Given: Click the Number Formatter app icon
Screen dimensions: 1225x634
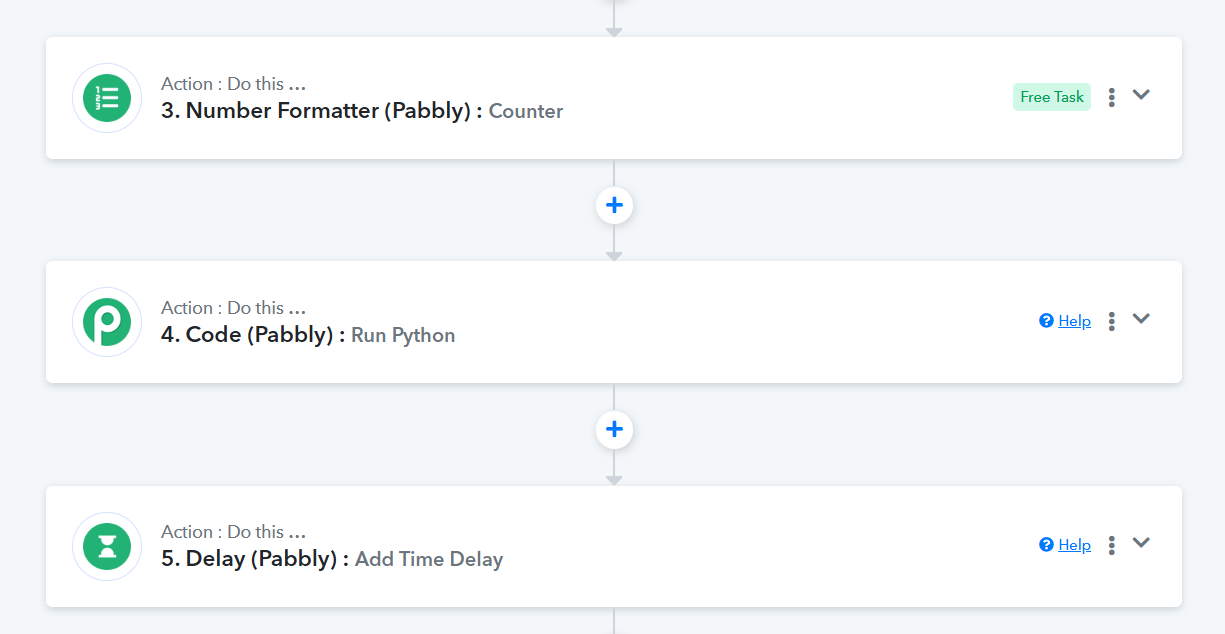Looking at the screenshot, I should [x=107, y=98].
